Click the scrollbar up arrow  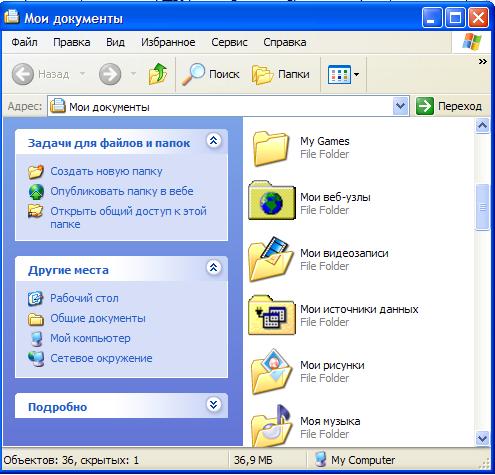click(482, 126)
